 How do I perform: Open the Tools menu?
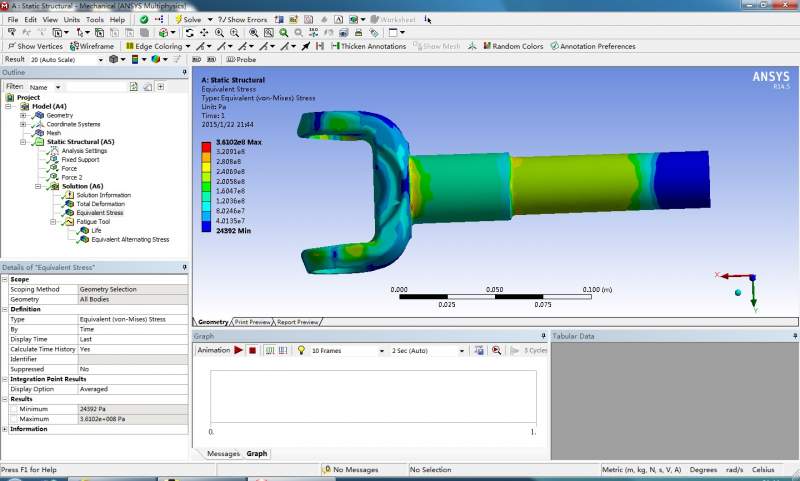click(x=95, y=19)
